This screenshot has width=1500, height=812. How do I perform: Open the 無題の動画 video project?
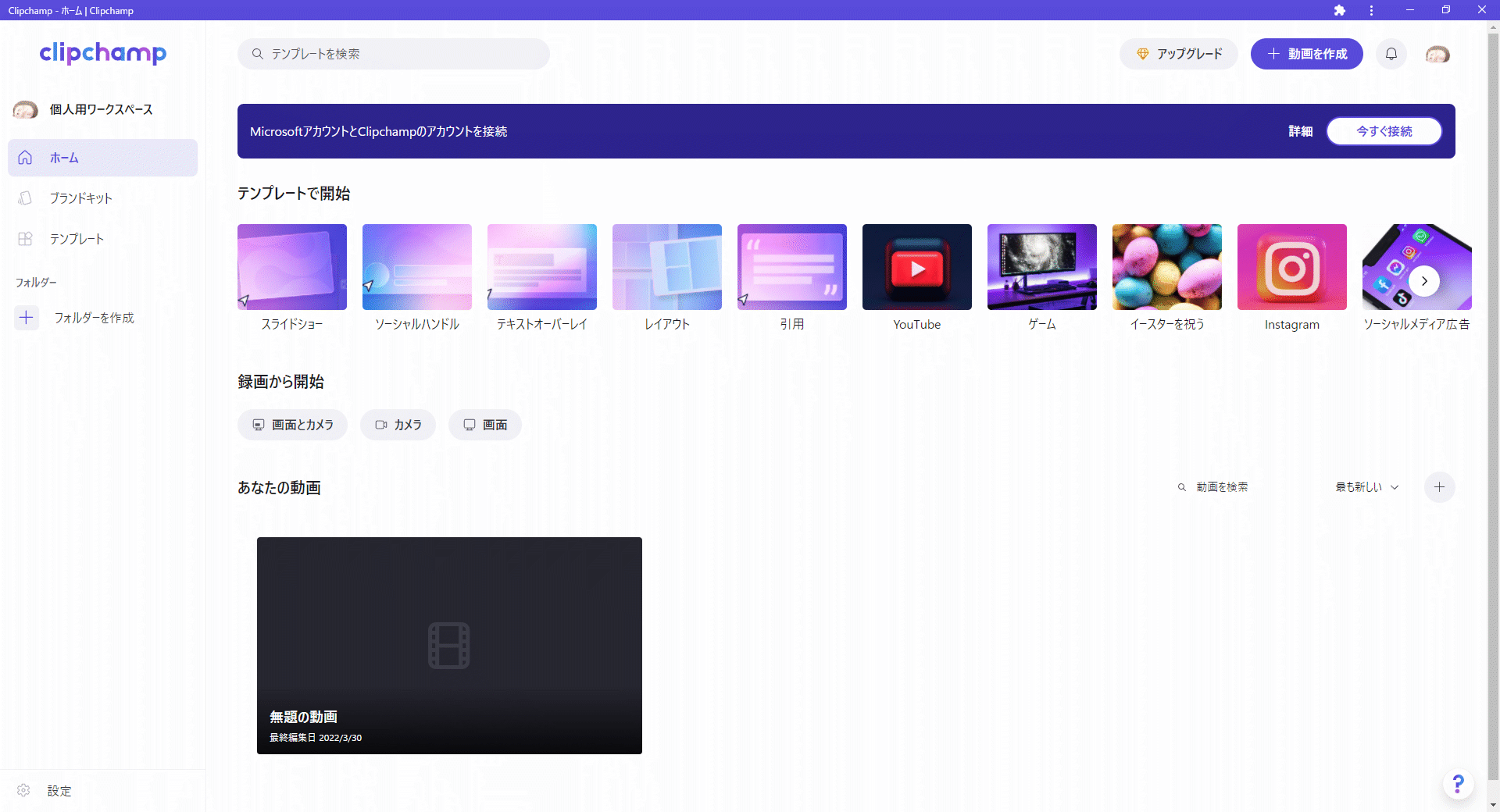tap(449, 645)
